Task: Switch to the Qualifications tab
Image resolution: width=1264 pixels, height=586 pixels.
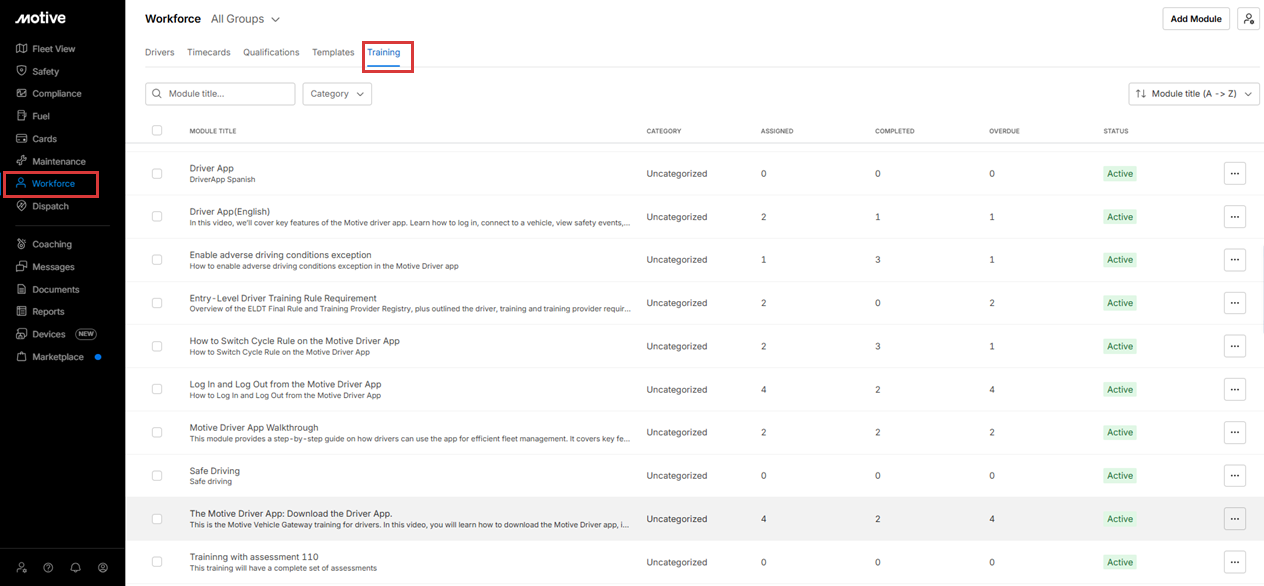Action: (x=271, y=52)
